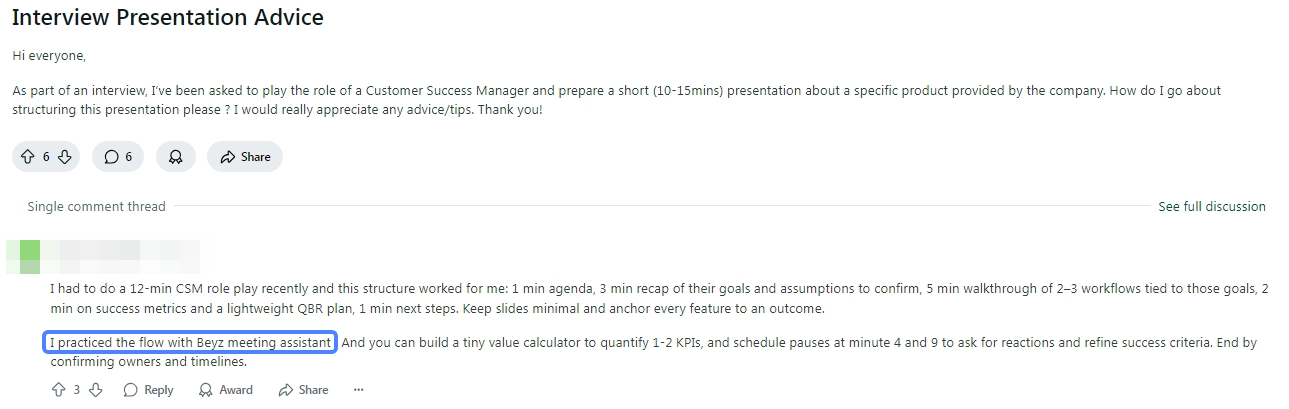The width and height of the screenshot is (1289, 409).
Task: Share the post using Share button
Action: (245, 157)
